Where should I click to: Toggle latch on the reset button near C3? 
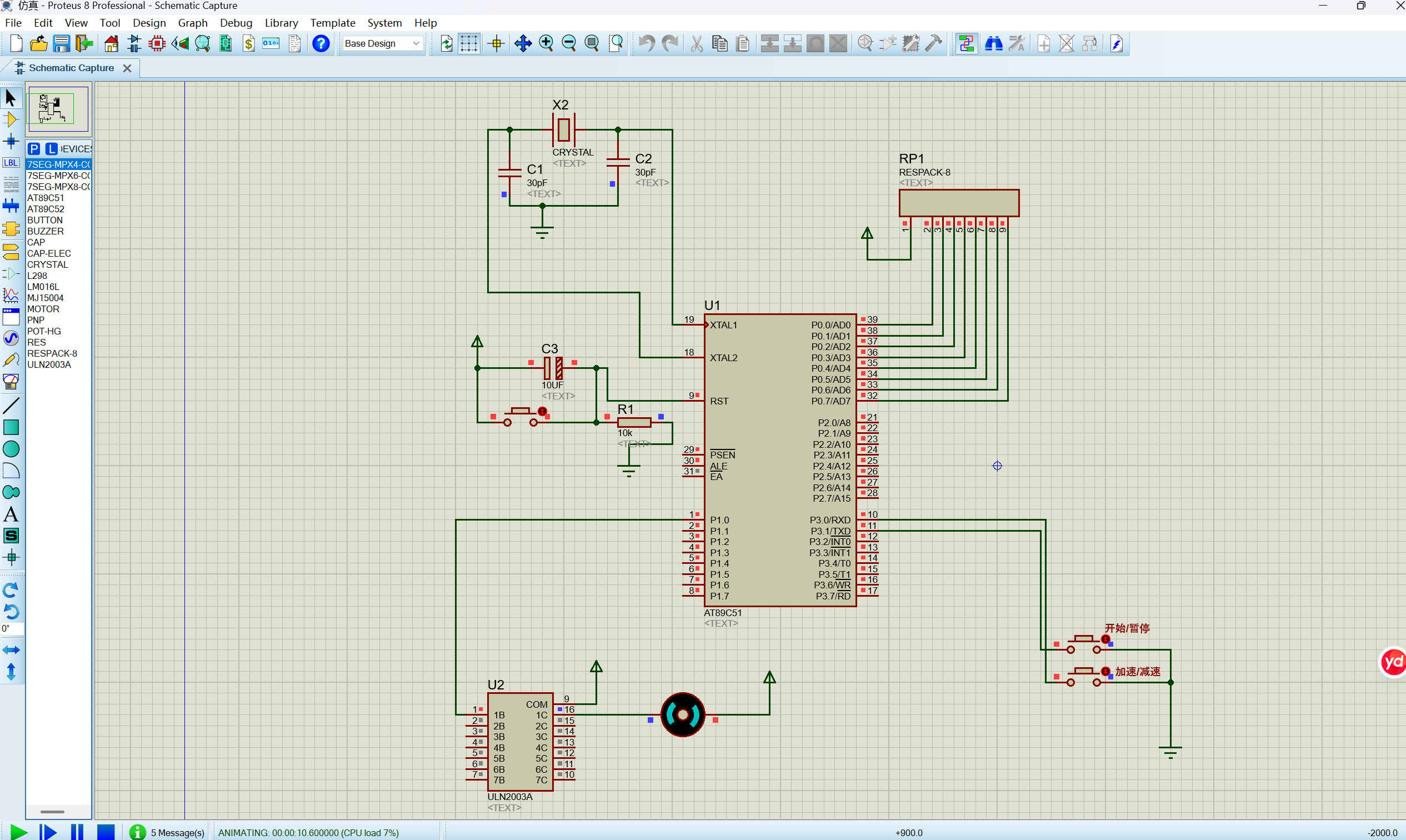tap(542, 411)
